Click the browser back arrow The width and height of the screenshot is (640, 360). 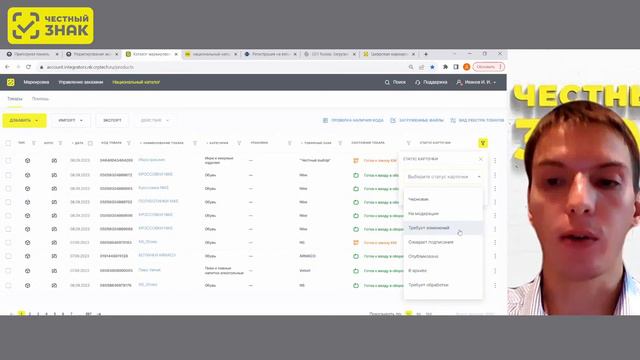coord(8,67)
